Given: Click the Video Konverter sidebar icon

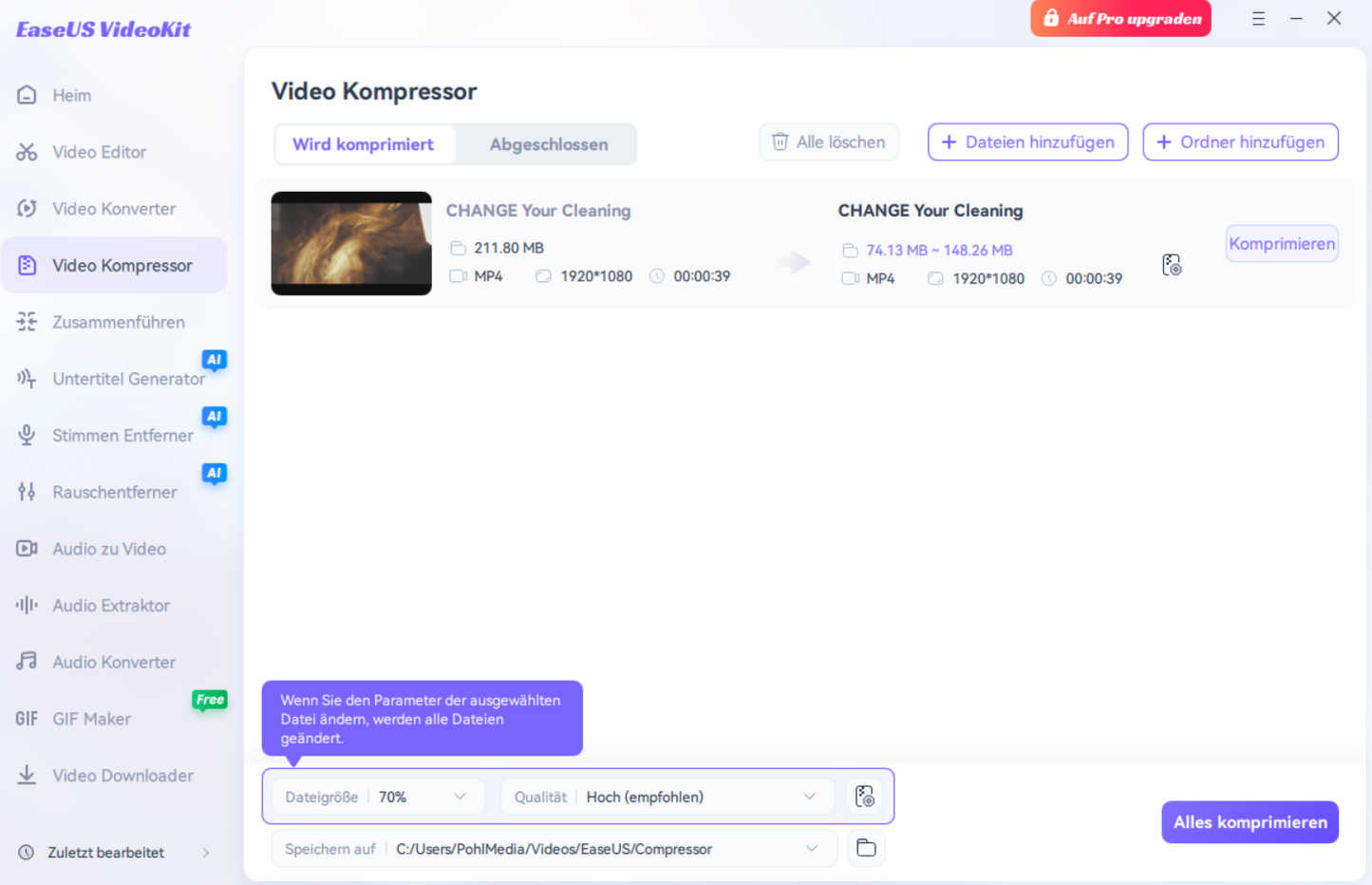Looking at the screenshot, I should [x=27, y=209].
